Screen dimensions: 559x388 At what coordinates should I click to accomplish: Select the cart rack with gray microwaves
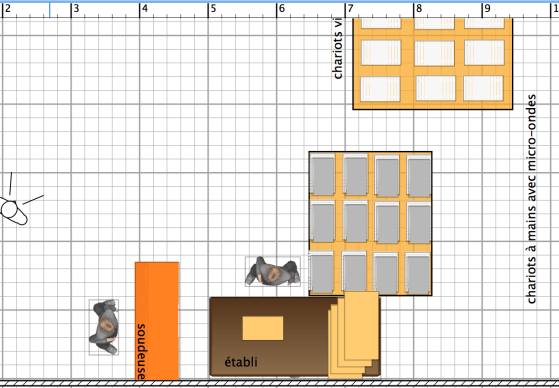[x=370, y=224]
